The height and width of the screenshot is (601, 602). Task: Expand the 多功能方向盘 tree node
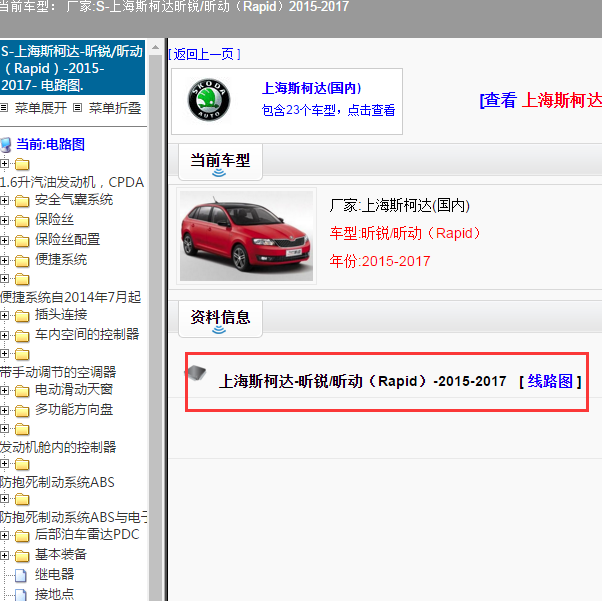point(4,410)
